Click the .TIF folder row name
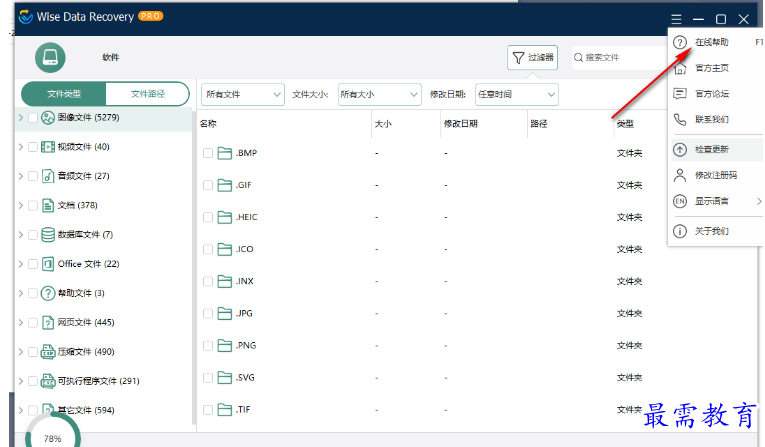The image size is (765, 447). (x=243, y=410)
